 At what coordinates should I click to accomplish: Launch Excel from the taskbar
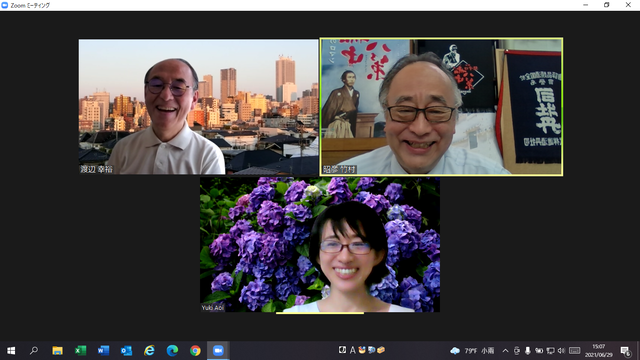point(80,351)
